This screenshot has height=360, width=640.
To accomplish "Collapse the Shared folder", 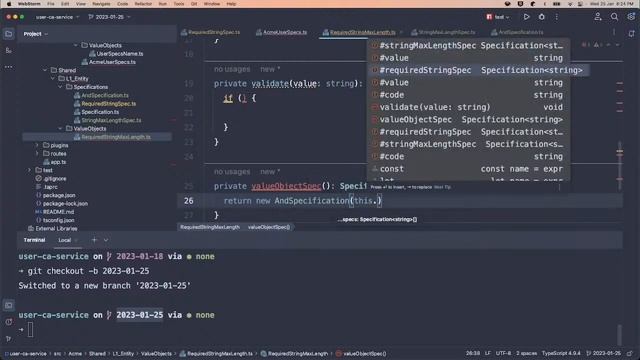I will tap(45, 70).
